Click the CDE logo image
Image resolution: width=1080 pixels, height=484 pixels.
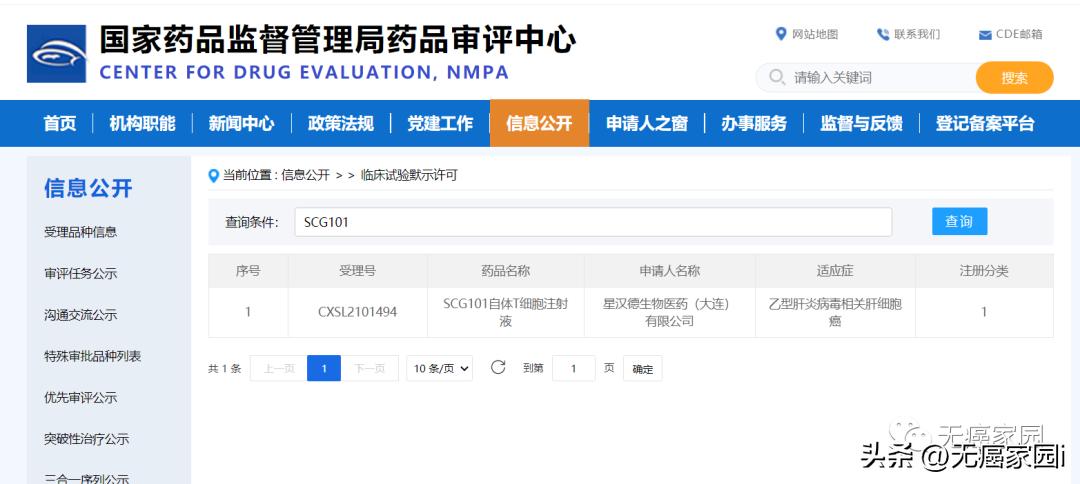pyautogui.click(x=56, y=54)
